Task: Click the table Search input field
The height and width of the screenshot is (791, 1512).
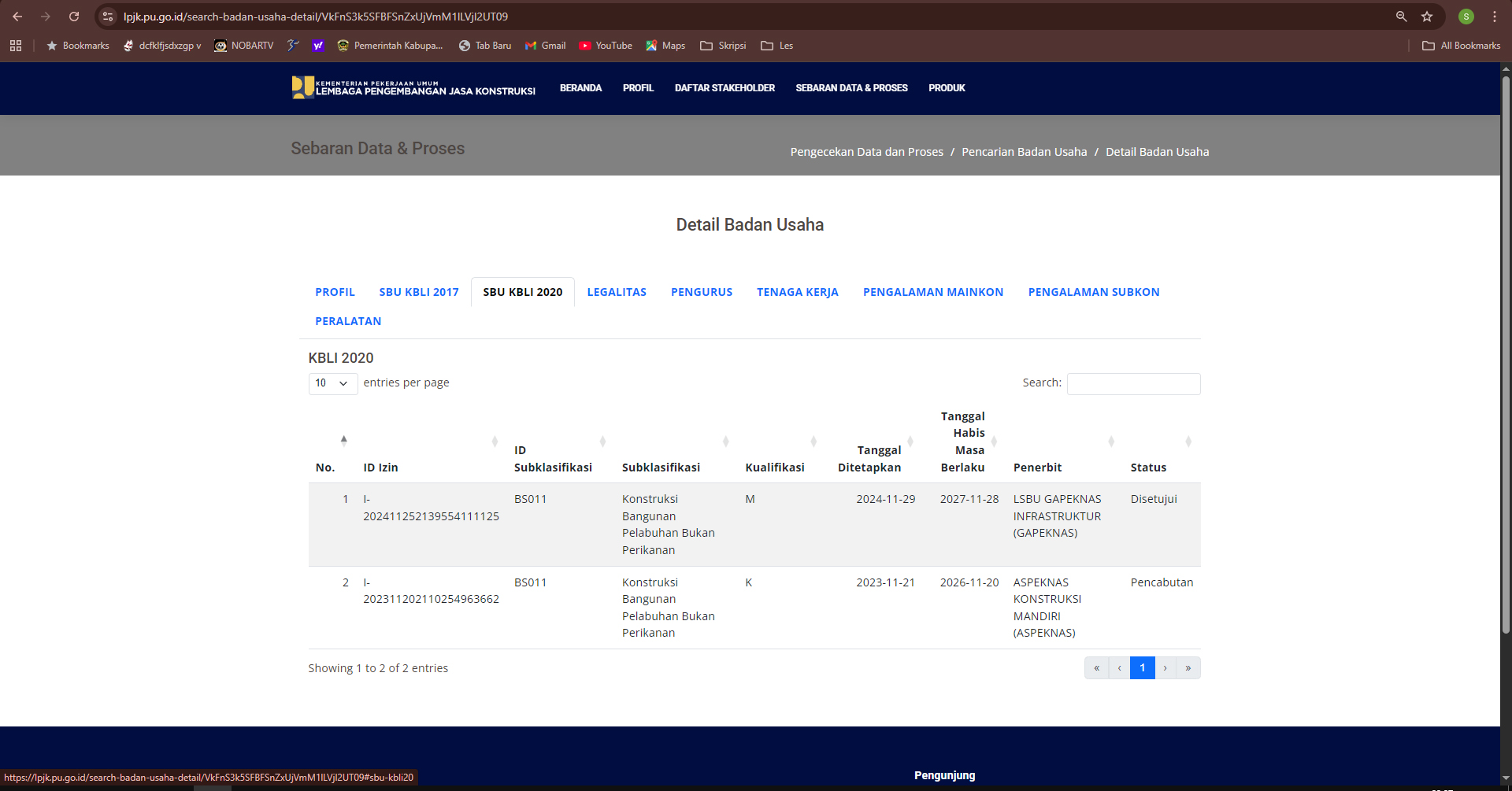Action: click(x=1133, y=383)
